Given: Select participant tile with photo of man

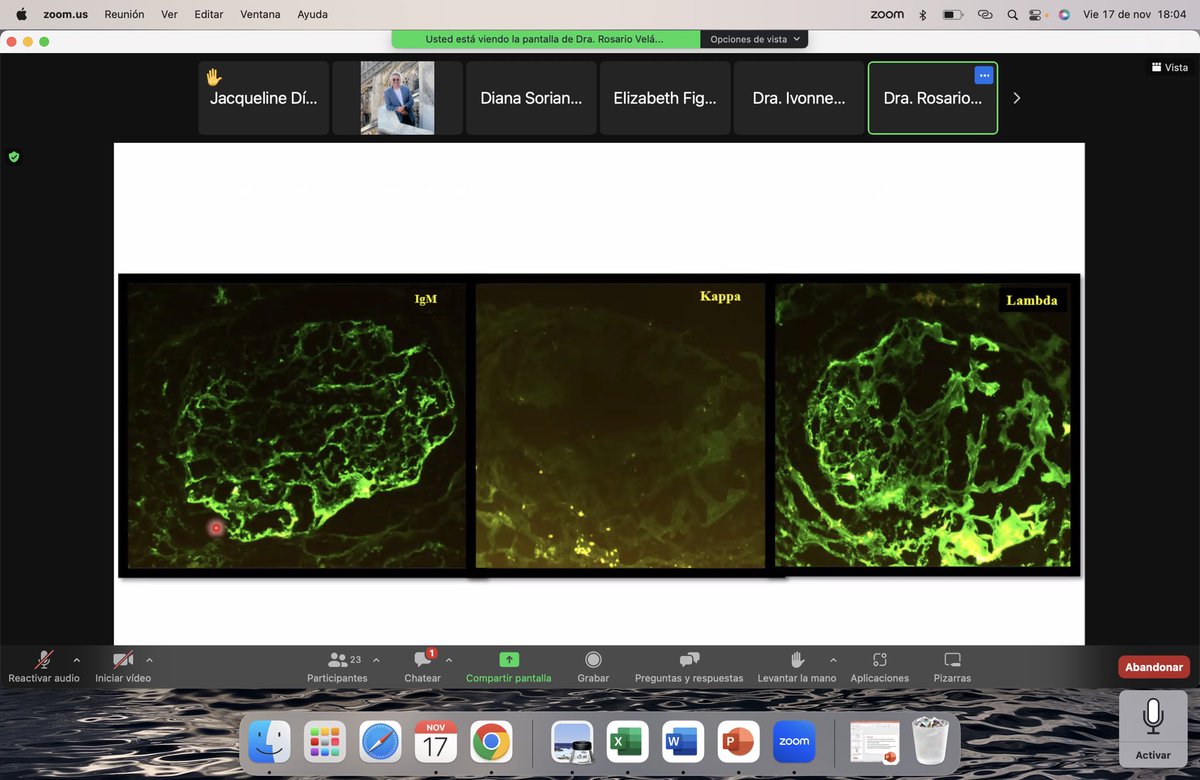Looking at the screenshot, I should click(397, 98).
